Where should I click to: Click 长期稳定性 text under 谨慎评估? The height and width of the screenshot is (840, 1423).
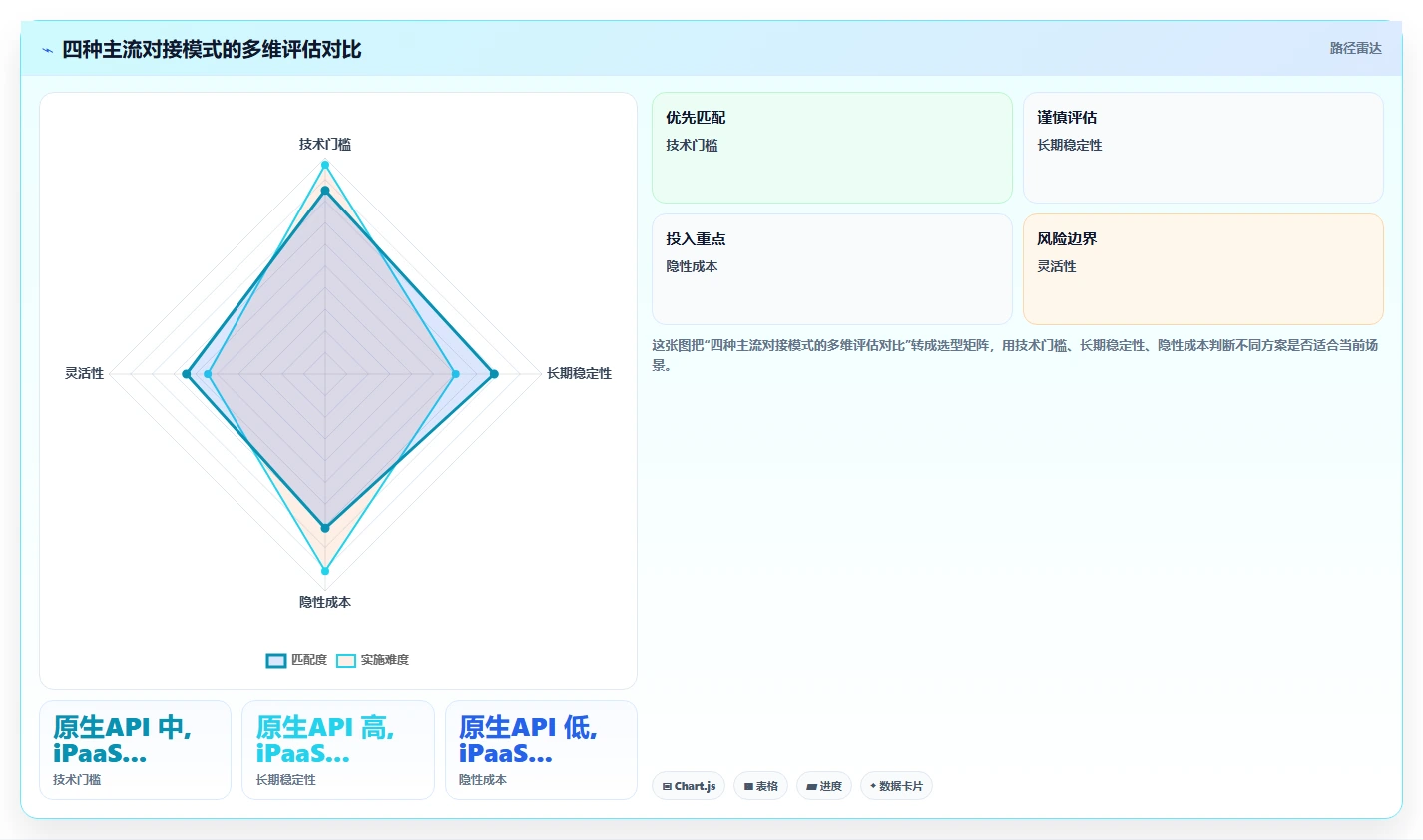[1070, 145]
